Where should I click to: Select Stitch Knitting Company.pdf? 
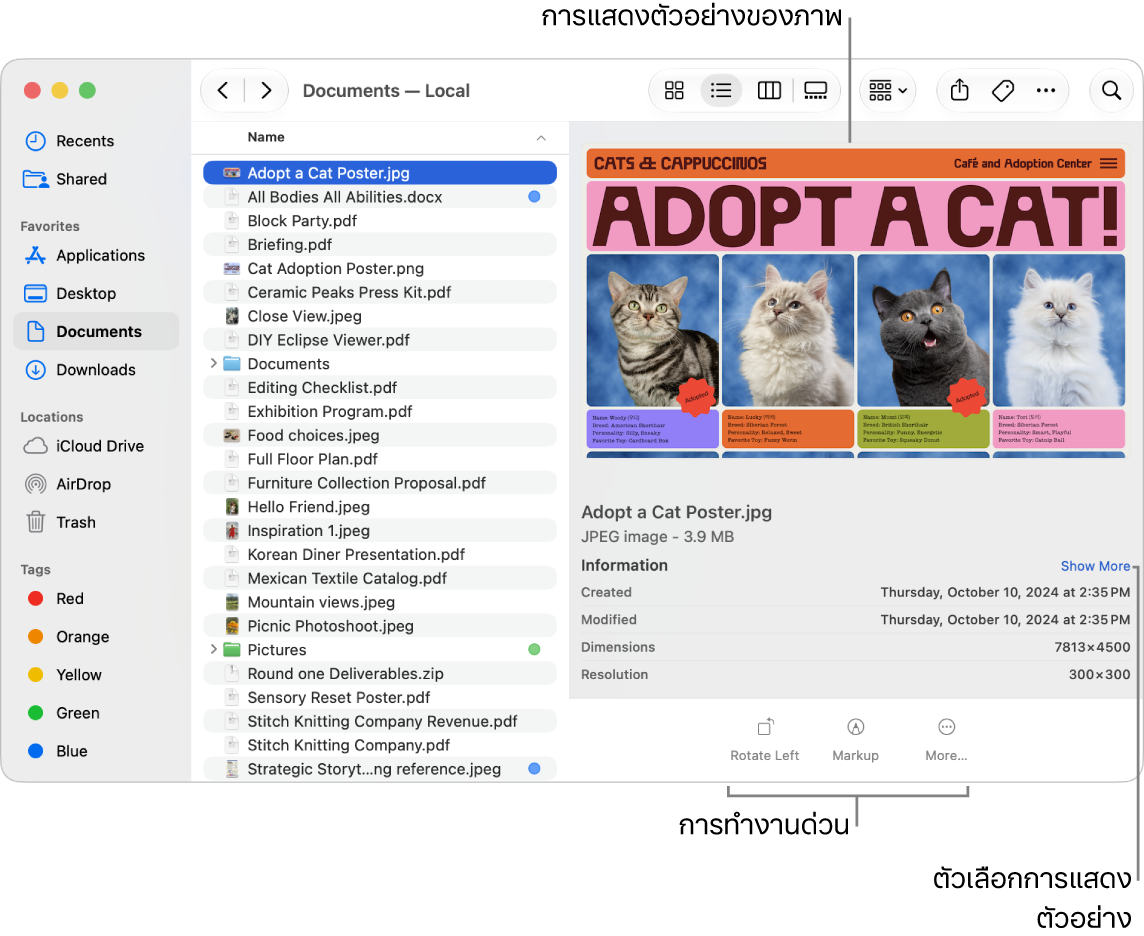[x=379, y=745]
